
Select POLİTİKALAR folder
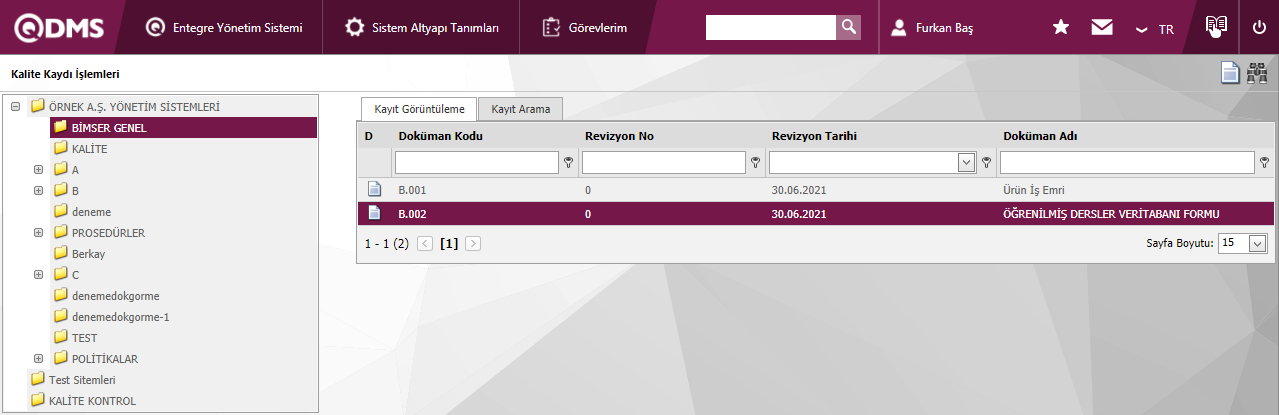[x=104, y=358]
